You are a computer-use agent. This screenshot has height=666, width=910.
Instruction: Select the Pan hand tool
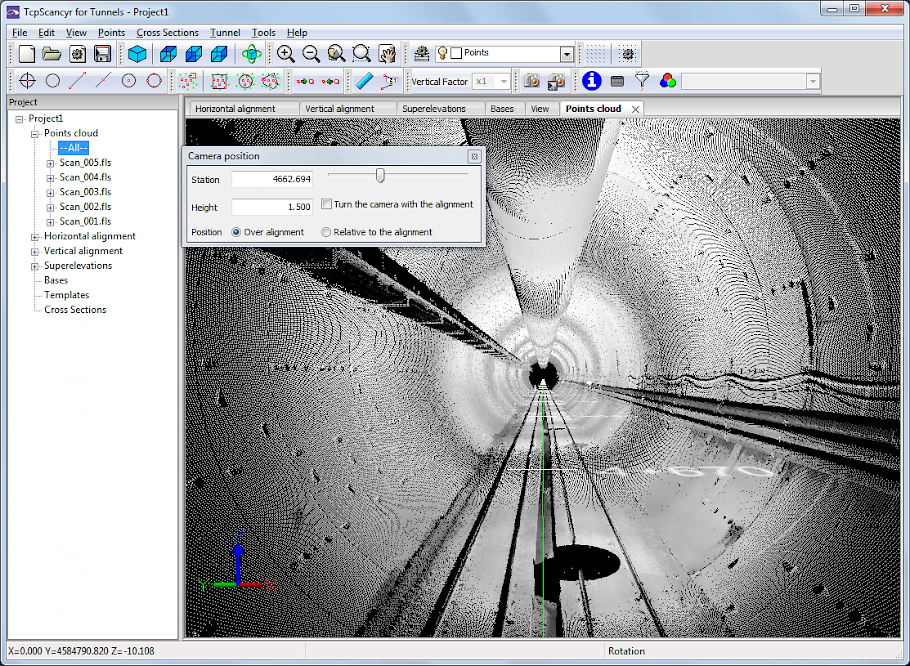point(388,54)
